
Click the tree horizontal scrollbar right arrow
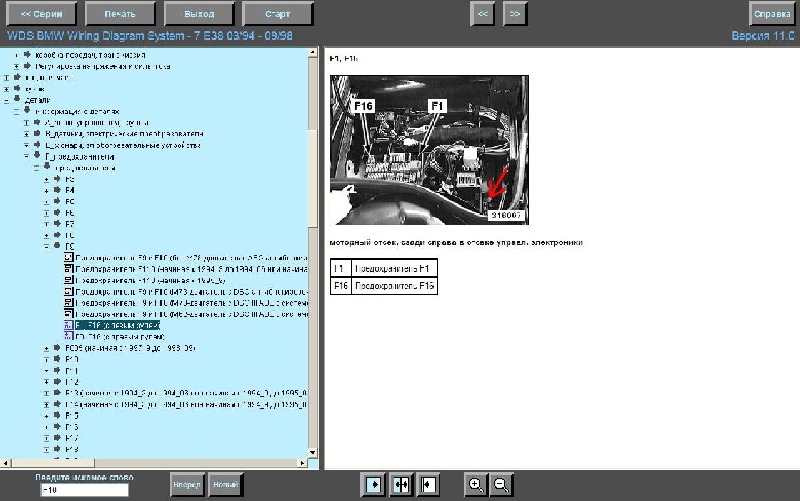tap(303, 463)
